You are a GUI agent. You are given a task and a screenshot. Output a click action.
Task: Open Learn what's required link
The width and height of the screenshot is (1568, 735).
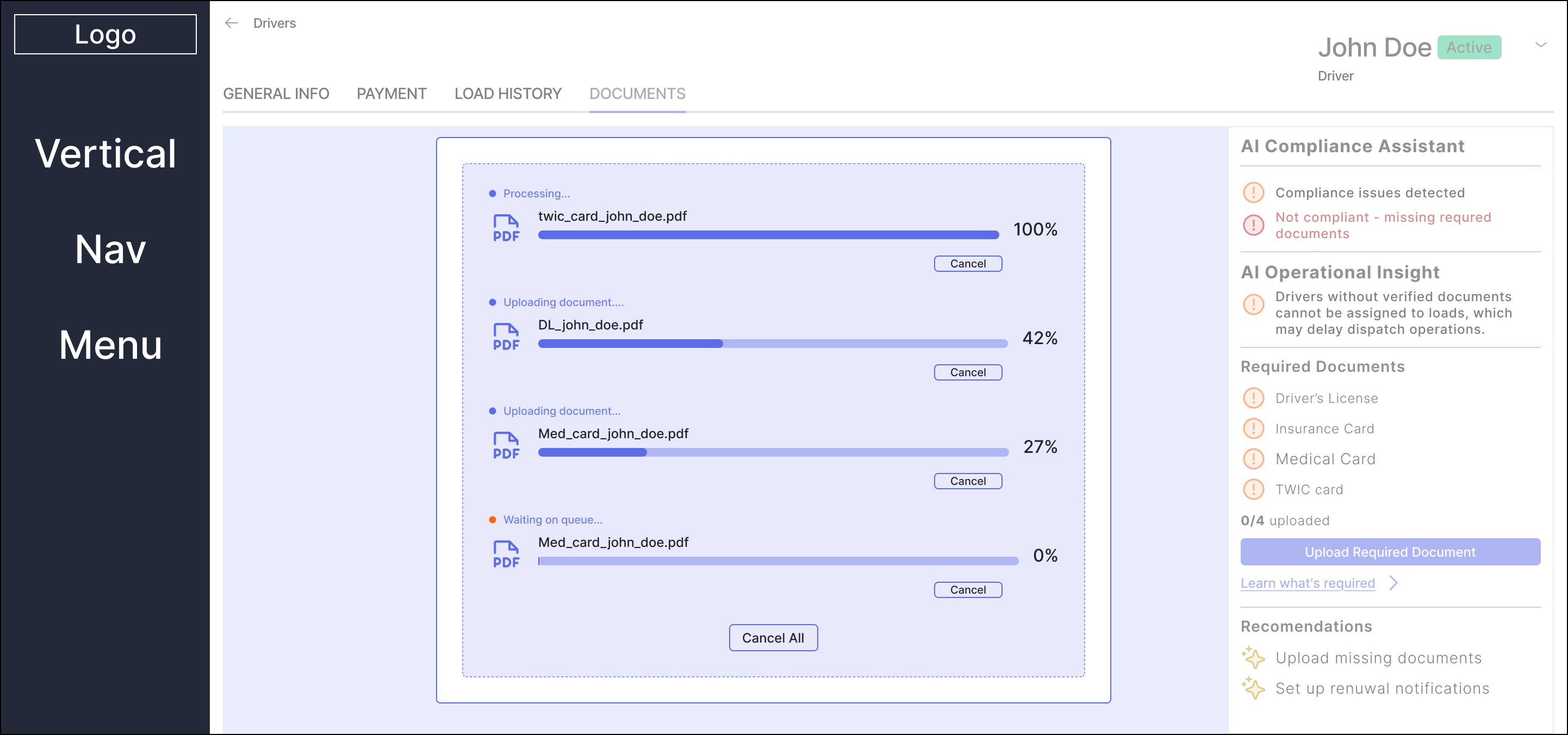pos(1308,583)
